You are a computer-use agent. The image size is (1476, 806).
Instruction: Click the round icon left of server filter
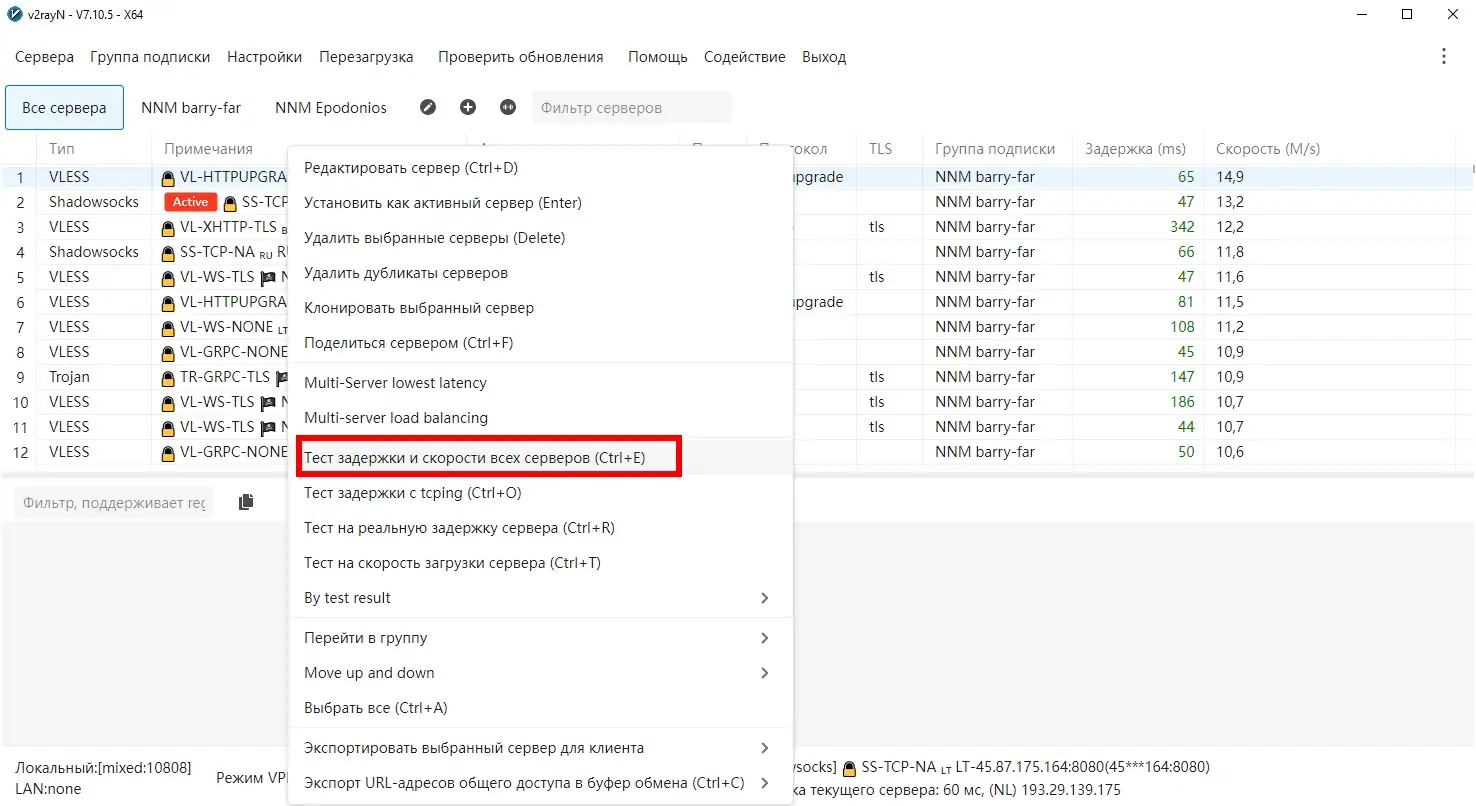click(508, 107)
